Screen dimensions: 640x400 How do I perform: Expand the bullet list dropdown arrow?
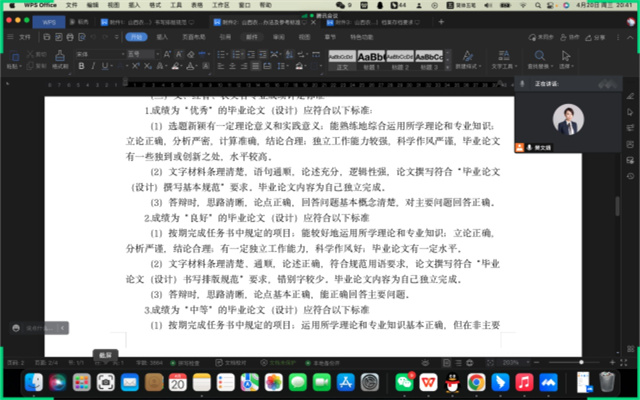coord(227,54)
